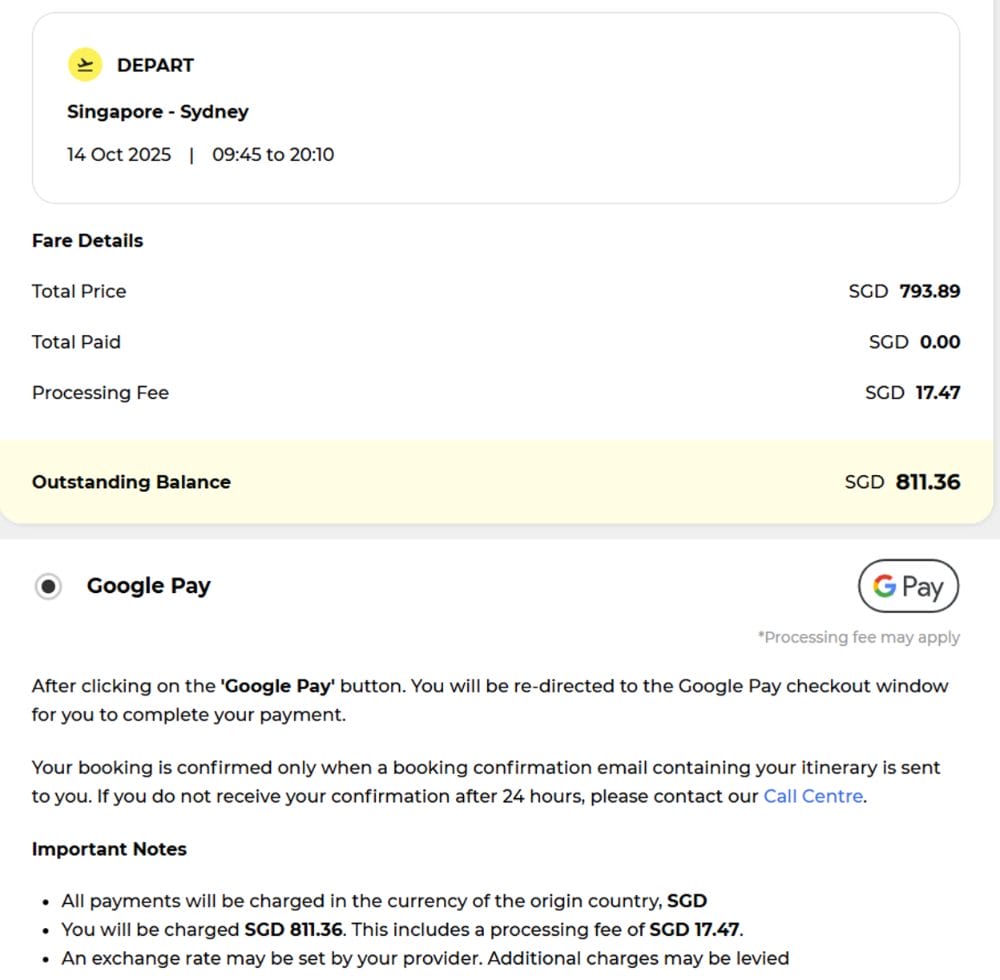Click the Important Notes heading
This screenshot has width=1000, height=980.
click(x=109, y=849)
